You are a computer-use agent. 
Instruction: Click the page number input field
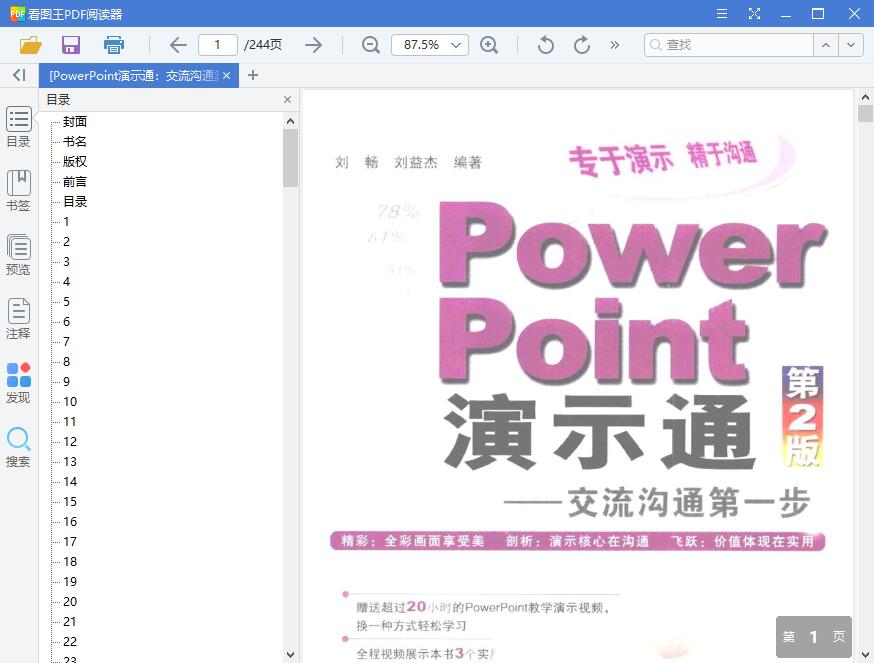(x=217, y=45)
